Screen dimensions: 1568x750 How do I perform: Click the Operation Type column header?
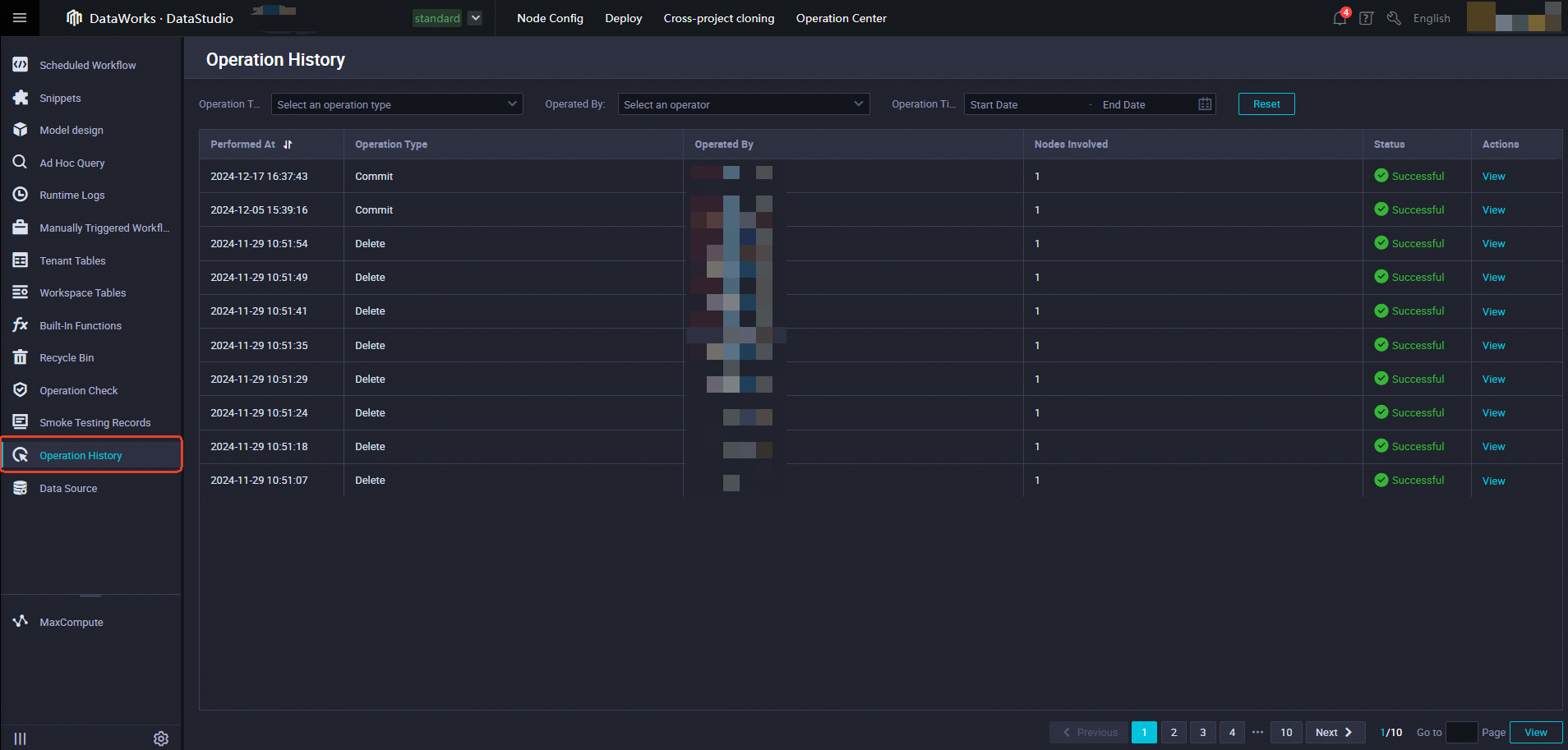click(x=391, y=145)
